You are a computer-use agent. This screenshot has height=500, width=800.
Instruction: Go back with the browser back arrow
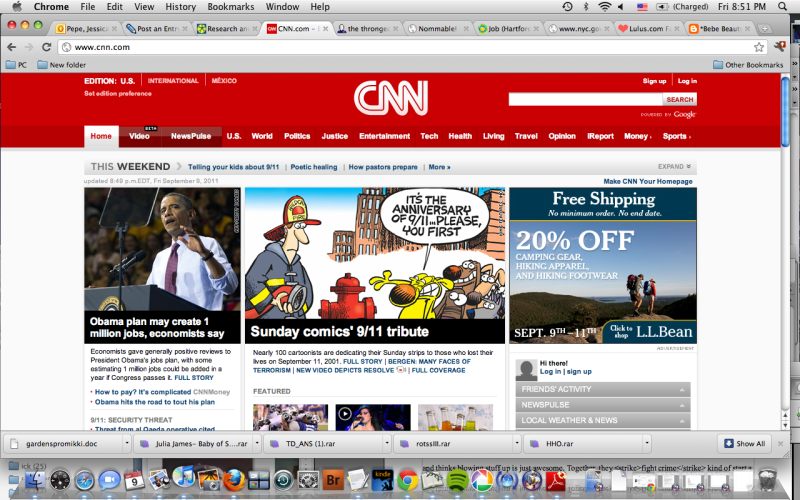pos(11,47)
